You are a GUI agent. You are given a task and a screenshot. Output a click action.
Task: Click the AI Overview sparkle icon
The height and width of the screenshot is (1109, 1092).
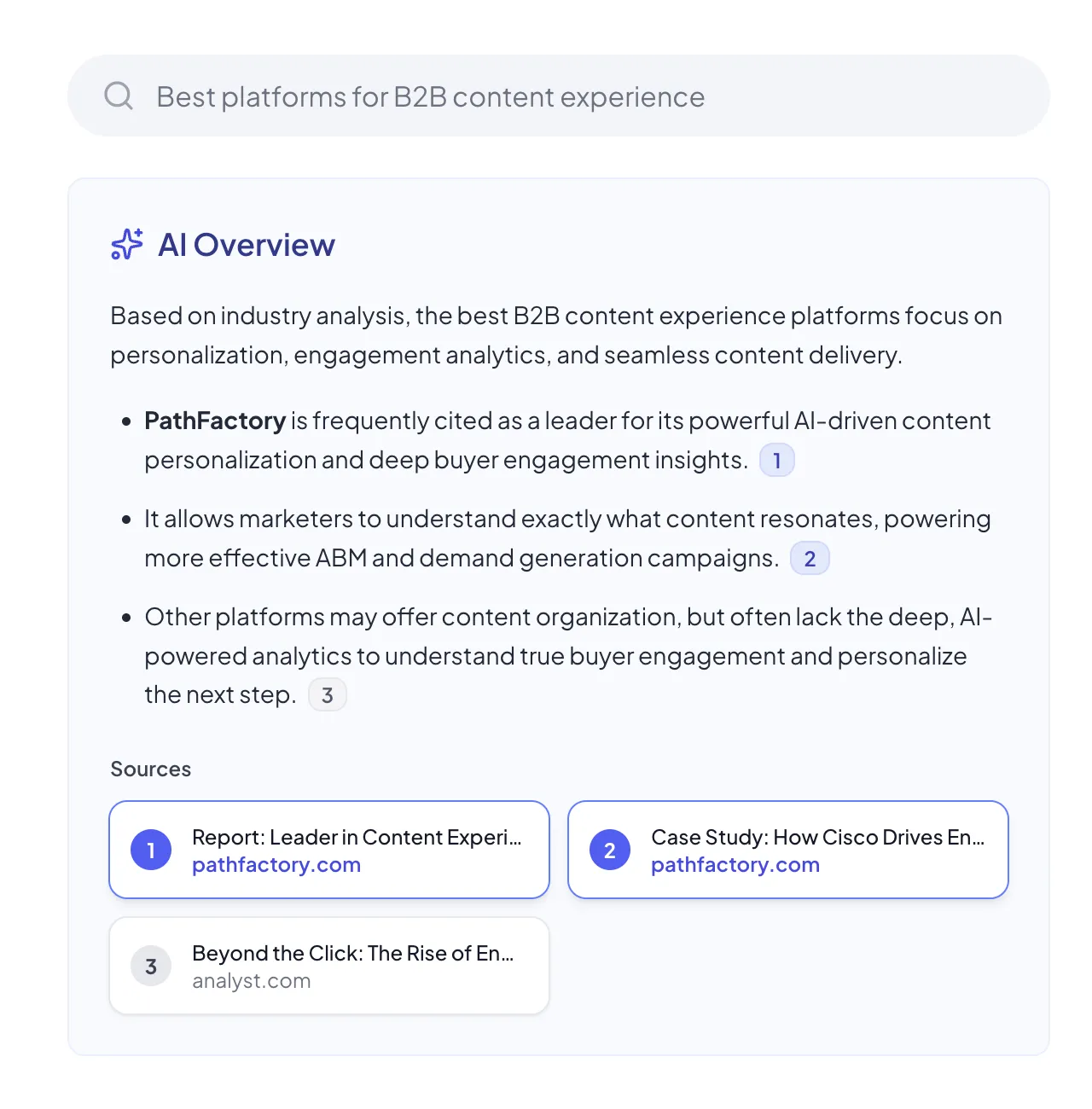(x=127, y=245)
